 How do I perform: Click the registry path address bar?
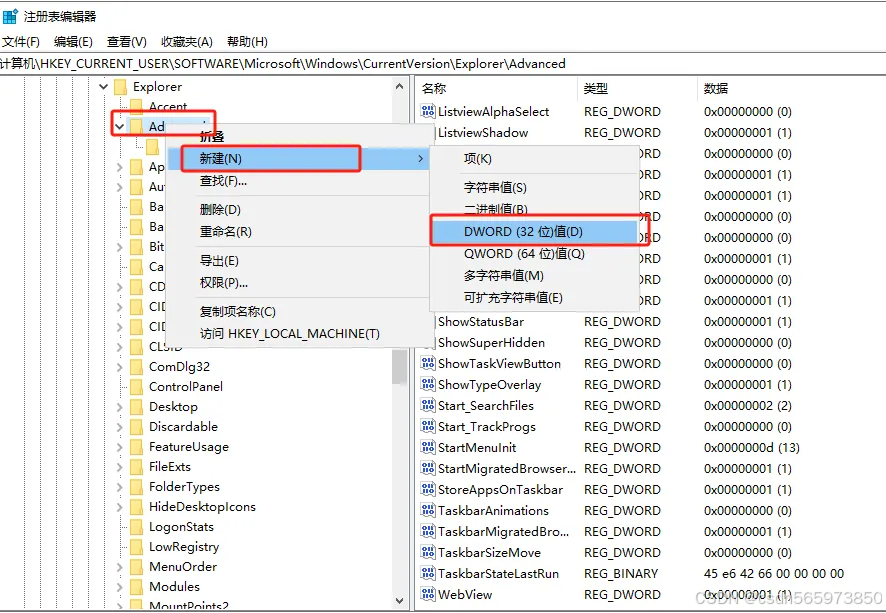[443, 64]
